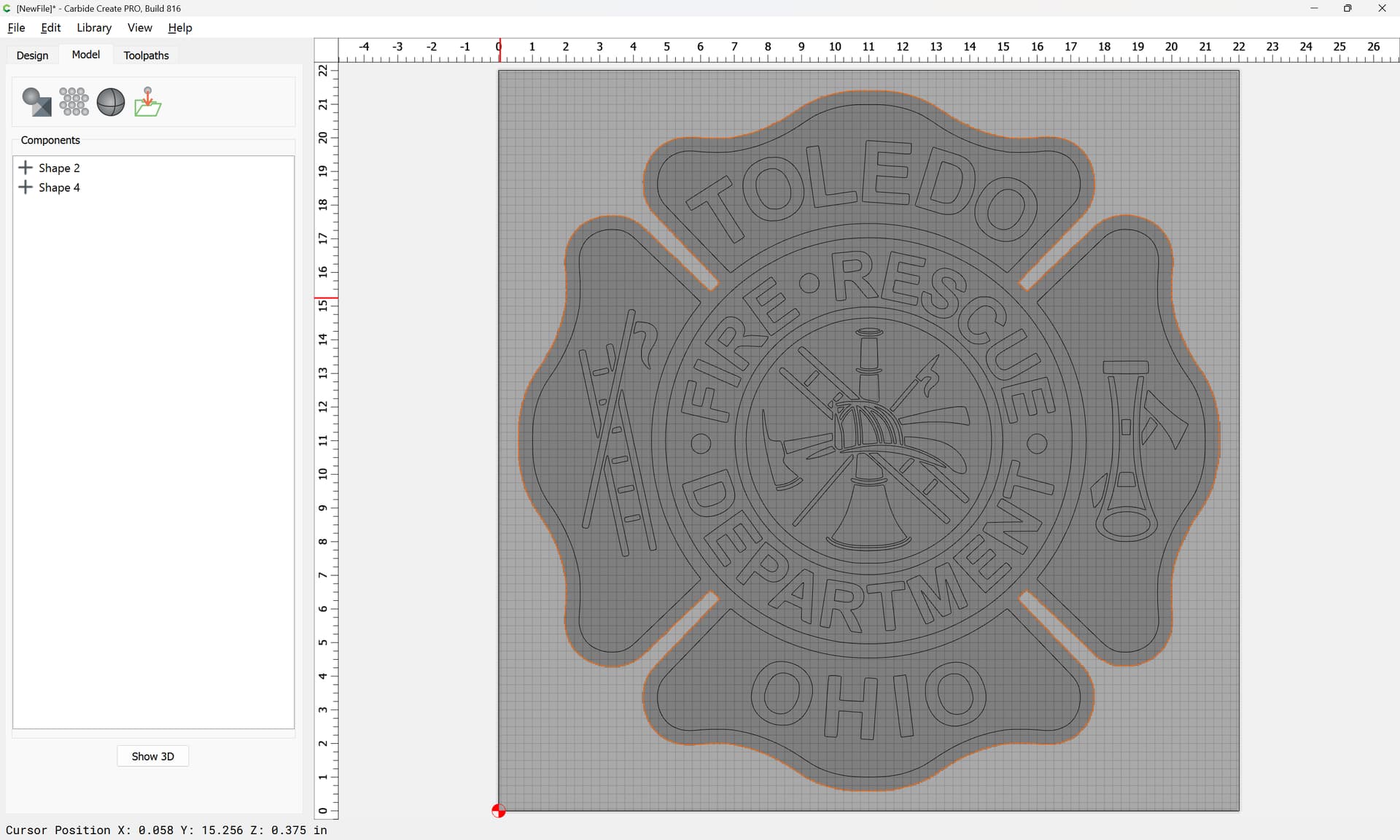Click the Carbide Create app icon in title bar
Viewport: 1400px width, 840px height.
tap(7, 8)
